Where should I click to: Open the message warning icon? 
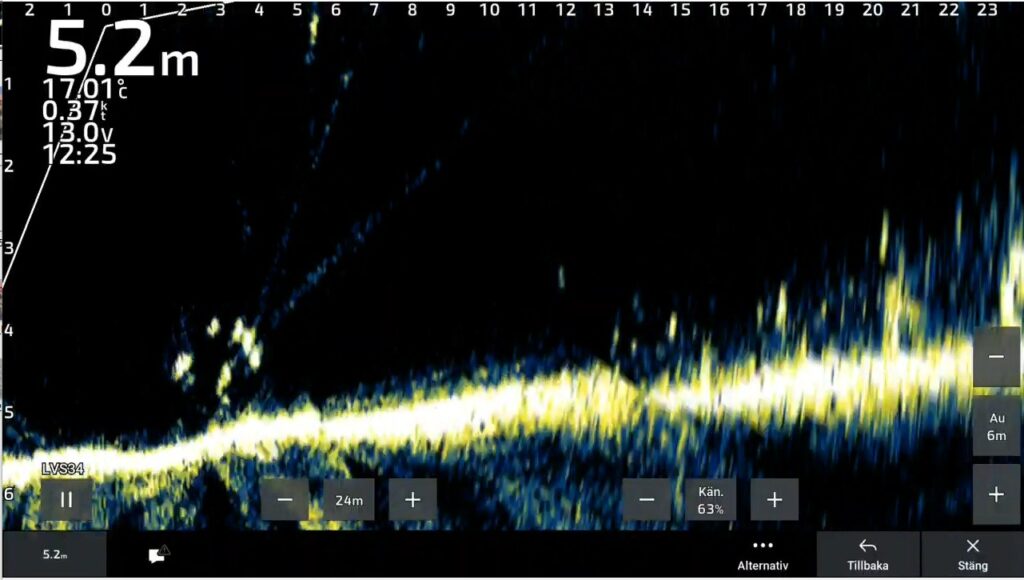tap(159, 554)
